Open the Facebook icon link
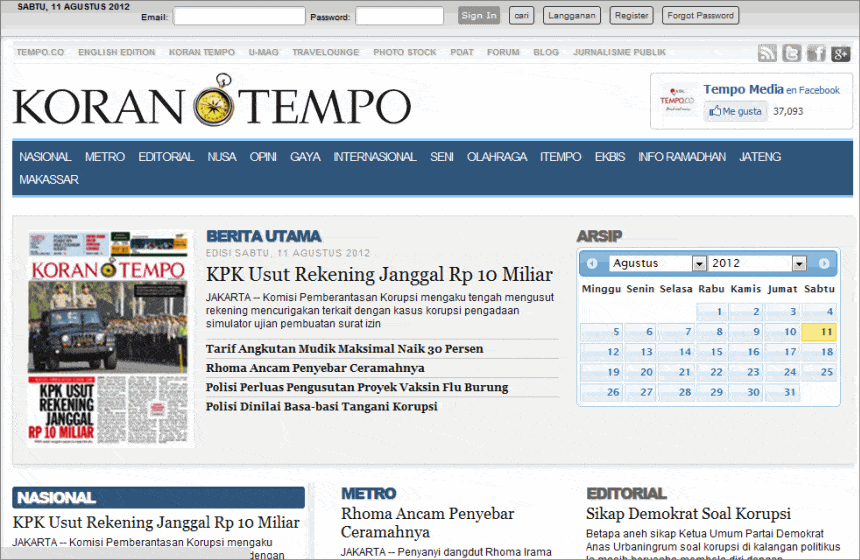 tap(816, 53)
